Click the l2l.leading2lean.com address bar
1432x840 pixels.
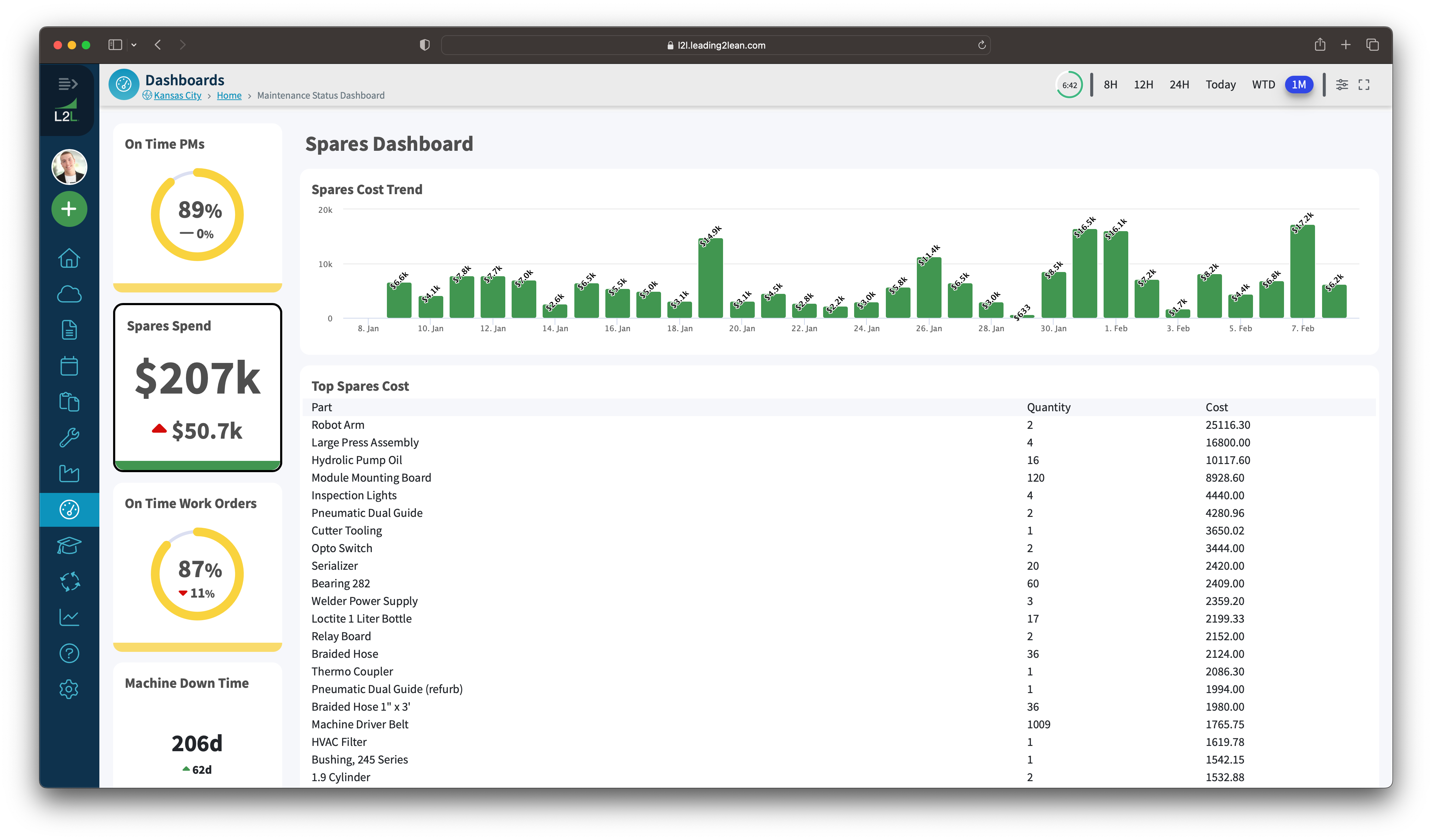(716, 45)
